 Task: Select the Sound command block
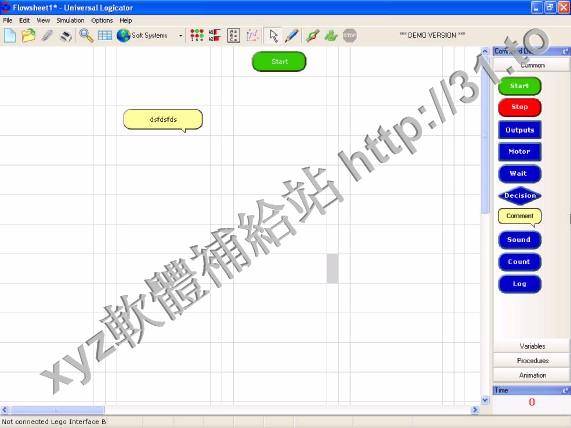pos(519,240)
